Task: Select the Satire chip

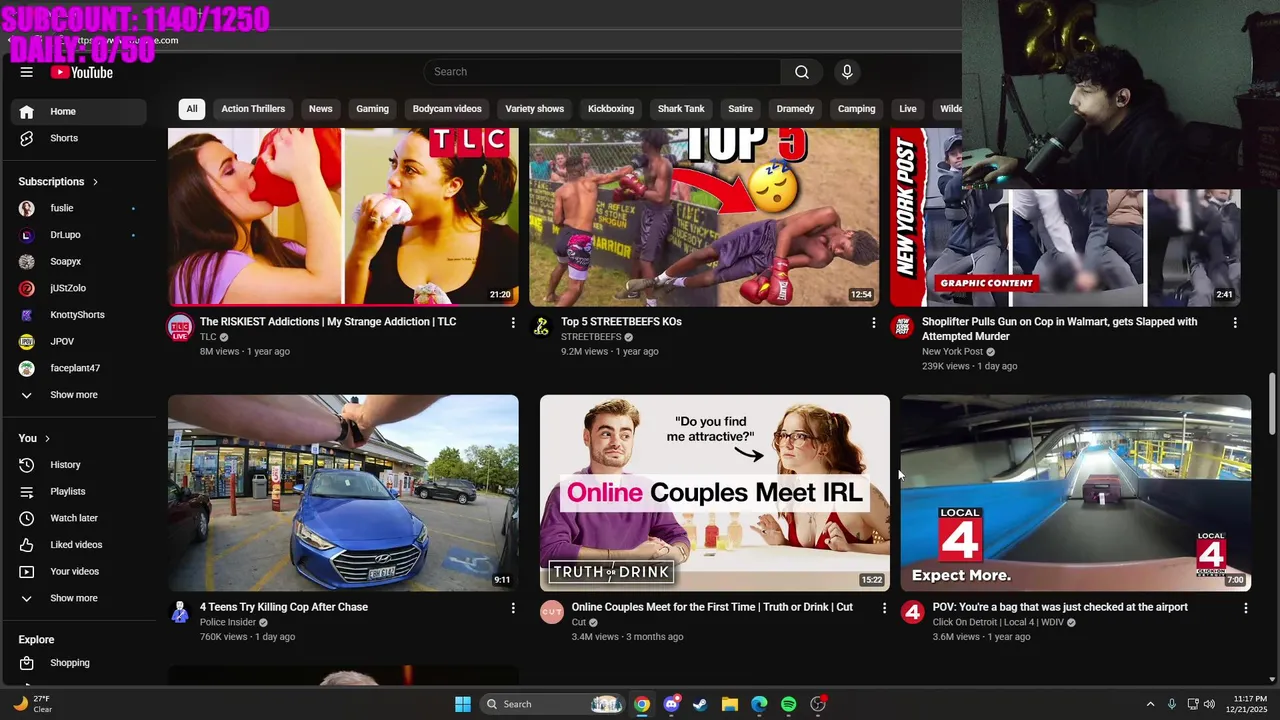Action: coord(740,109)
